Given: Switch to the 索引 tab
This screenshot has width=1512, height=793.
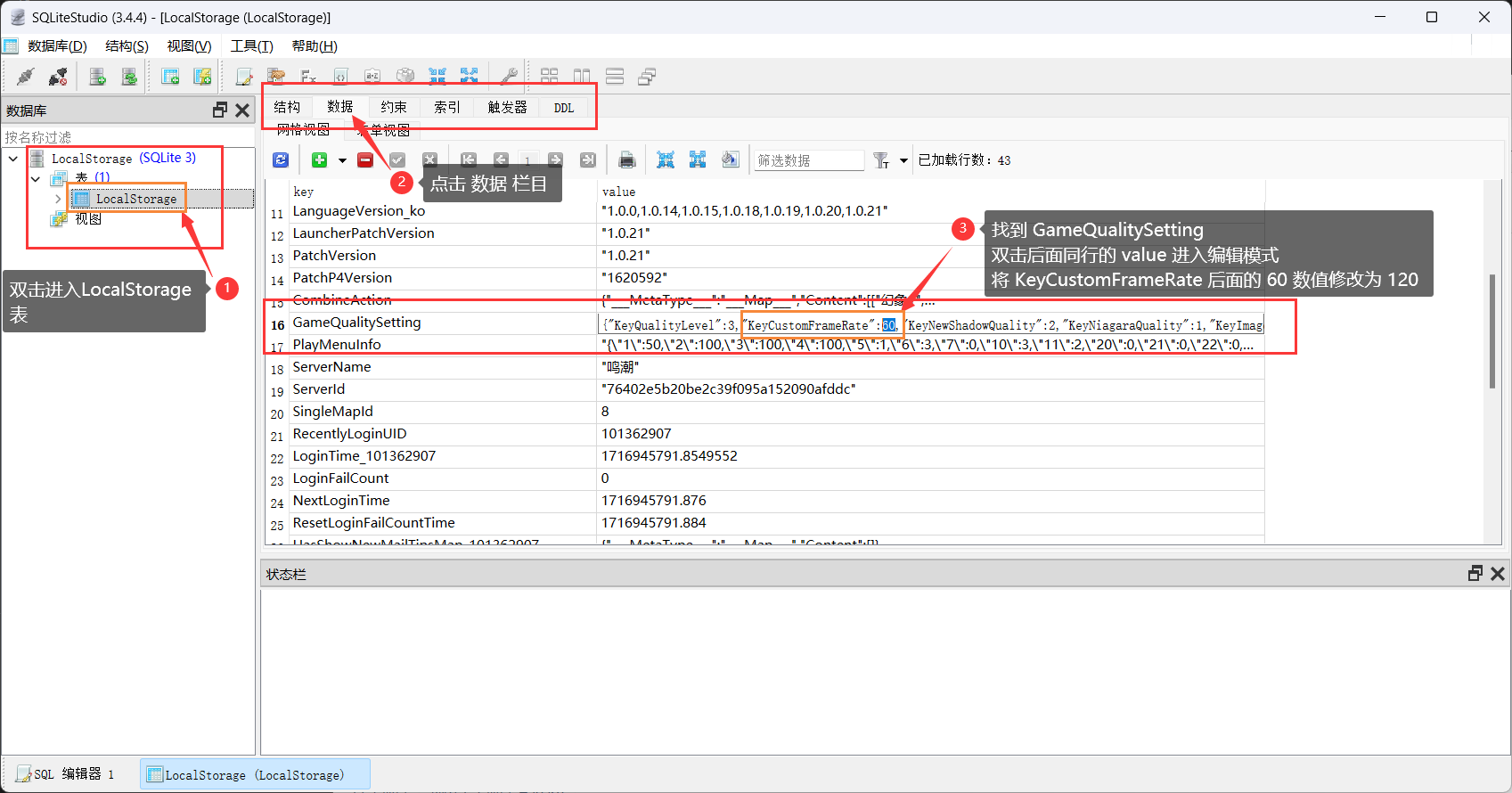Looking at the screenshot, I should point(447,107).
